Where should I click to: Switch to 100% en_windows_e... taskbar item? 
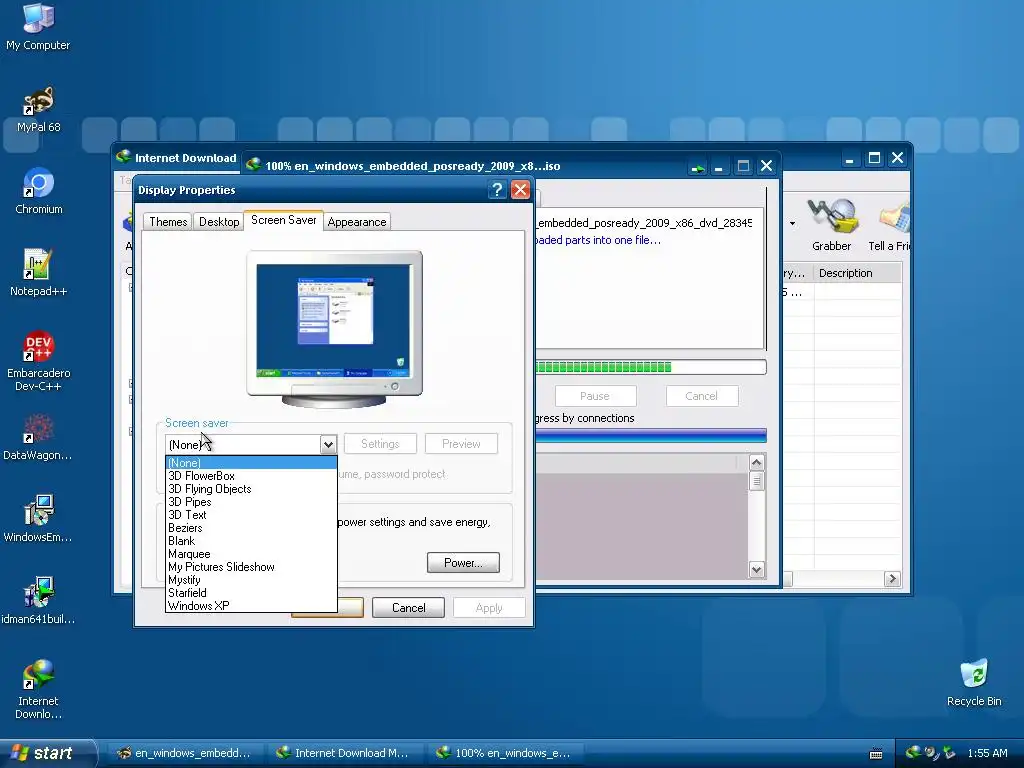point(503,753)
